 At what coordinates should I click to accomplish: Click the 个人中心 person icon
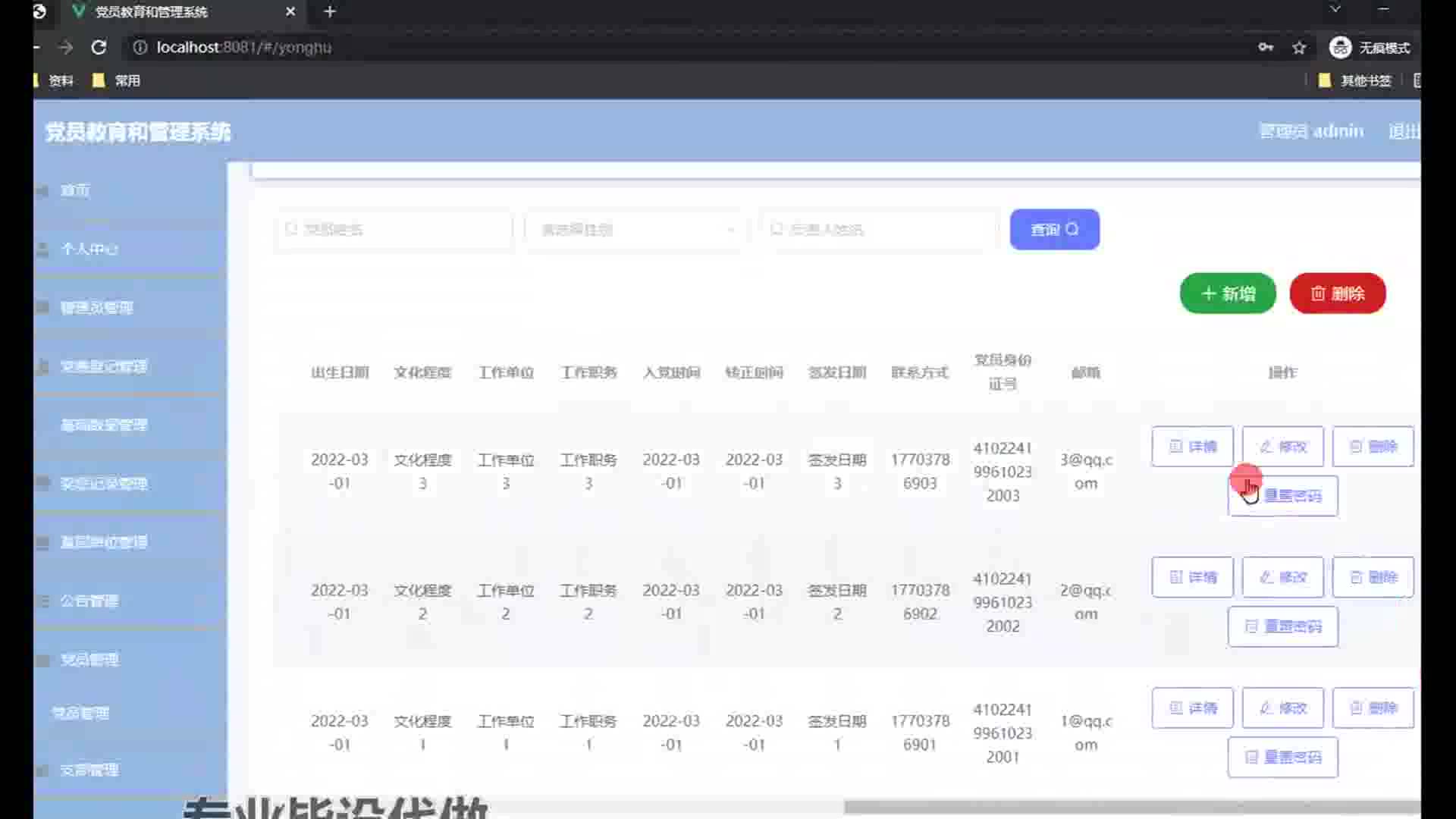tap(42, 249)
